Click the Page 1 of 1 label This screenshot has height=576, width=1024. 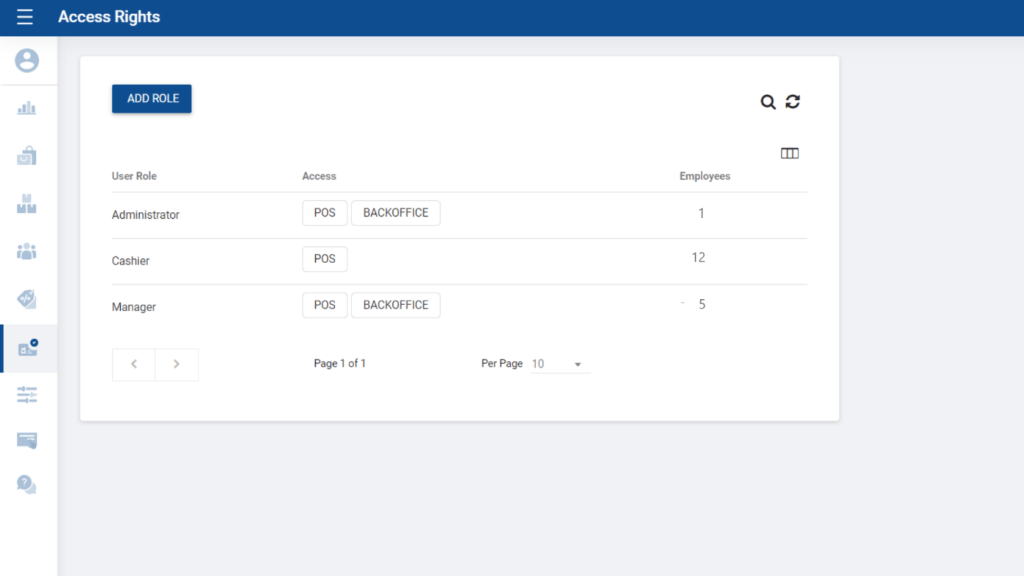[x=340, y=364]
